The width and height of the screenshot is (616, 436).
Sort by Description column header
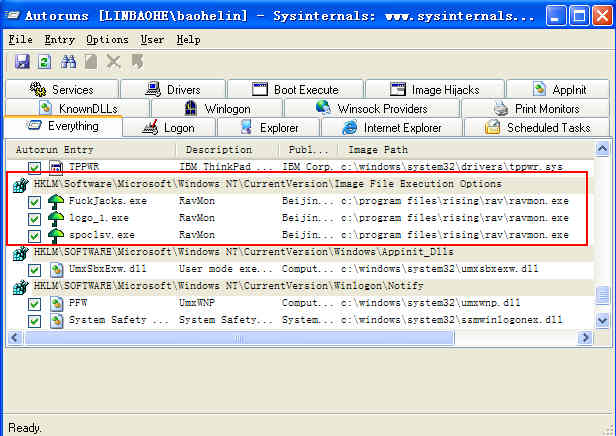click(x=227, y=150)
